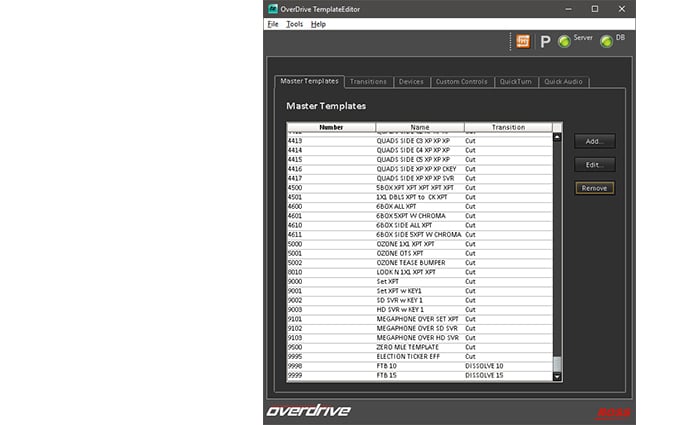The height and width of the screenshot is (425, 700).
Task: Click the scrollbar down arrow
Action: click(557, 376)
